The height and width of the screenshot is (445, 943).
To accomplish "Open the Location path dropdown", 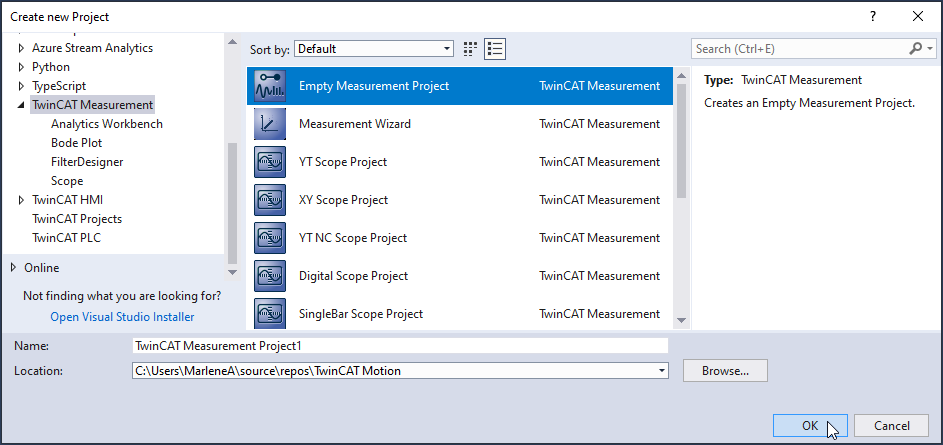I will tap(662, 370).
